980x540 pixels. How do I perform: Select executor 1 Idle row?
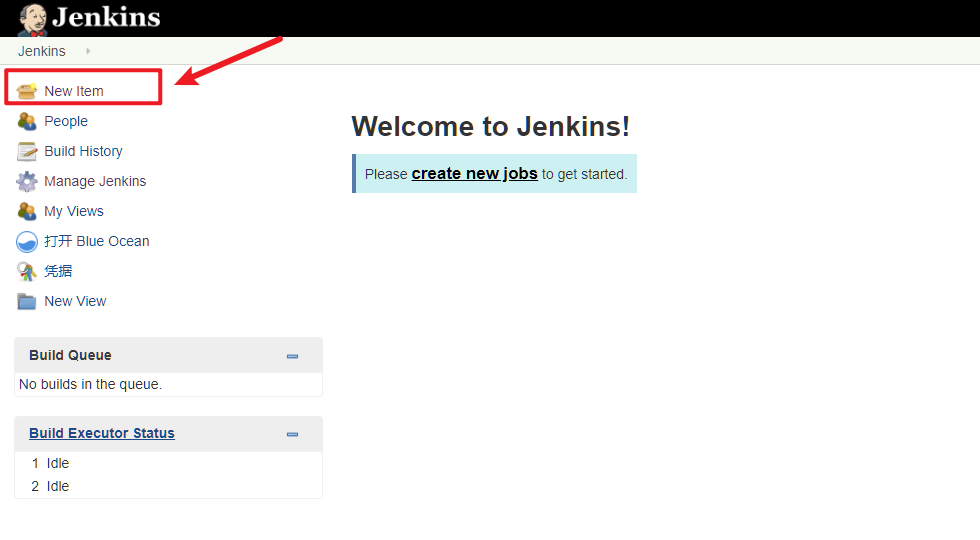pos(168,463)
